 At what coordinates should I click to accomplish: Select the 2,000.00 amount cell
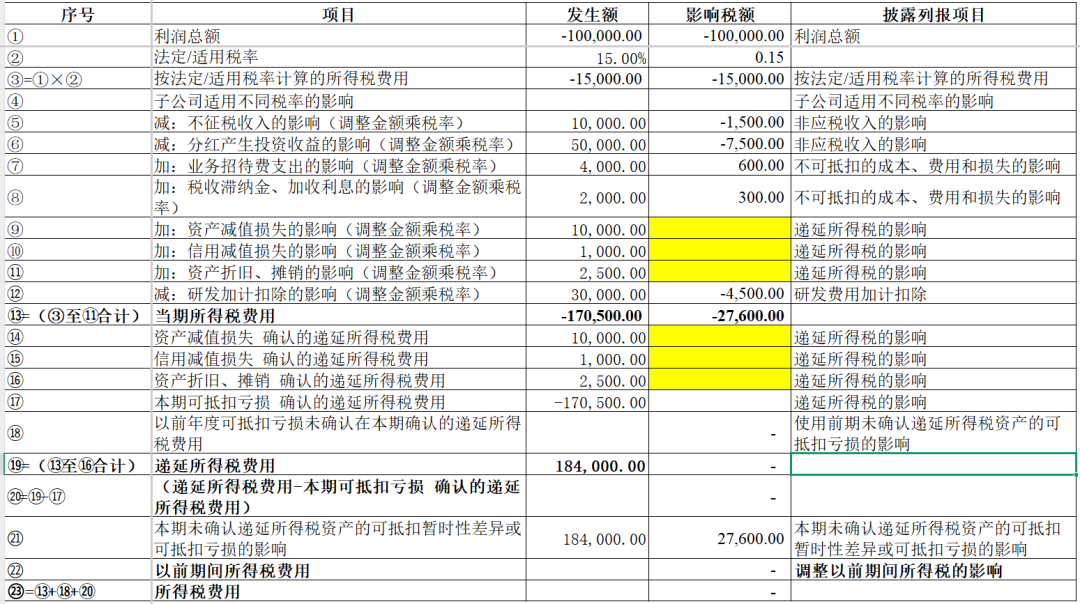click(x=588, y=198)
